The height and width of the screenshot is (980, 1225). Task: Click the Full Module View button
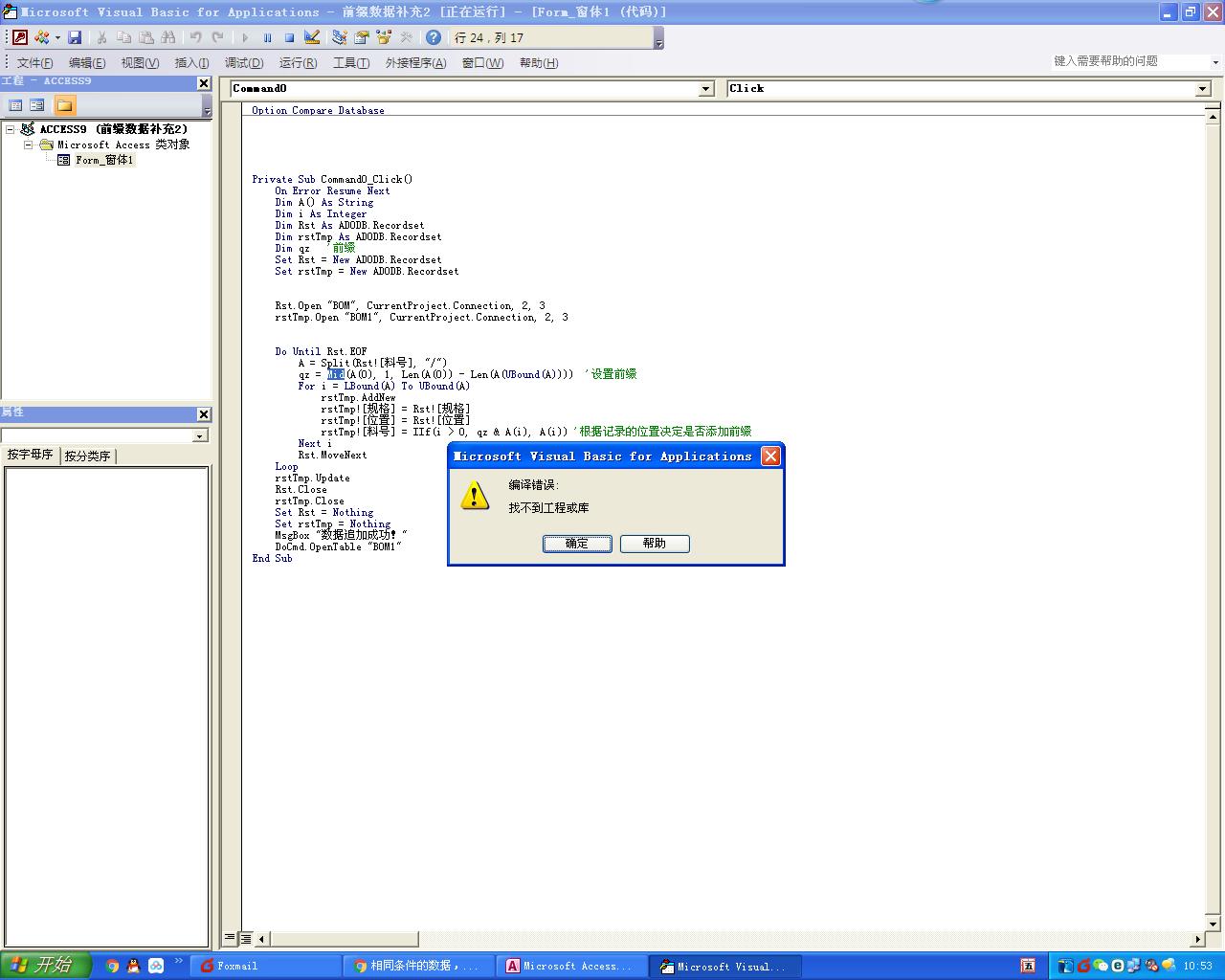pos(246,939)
